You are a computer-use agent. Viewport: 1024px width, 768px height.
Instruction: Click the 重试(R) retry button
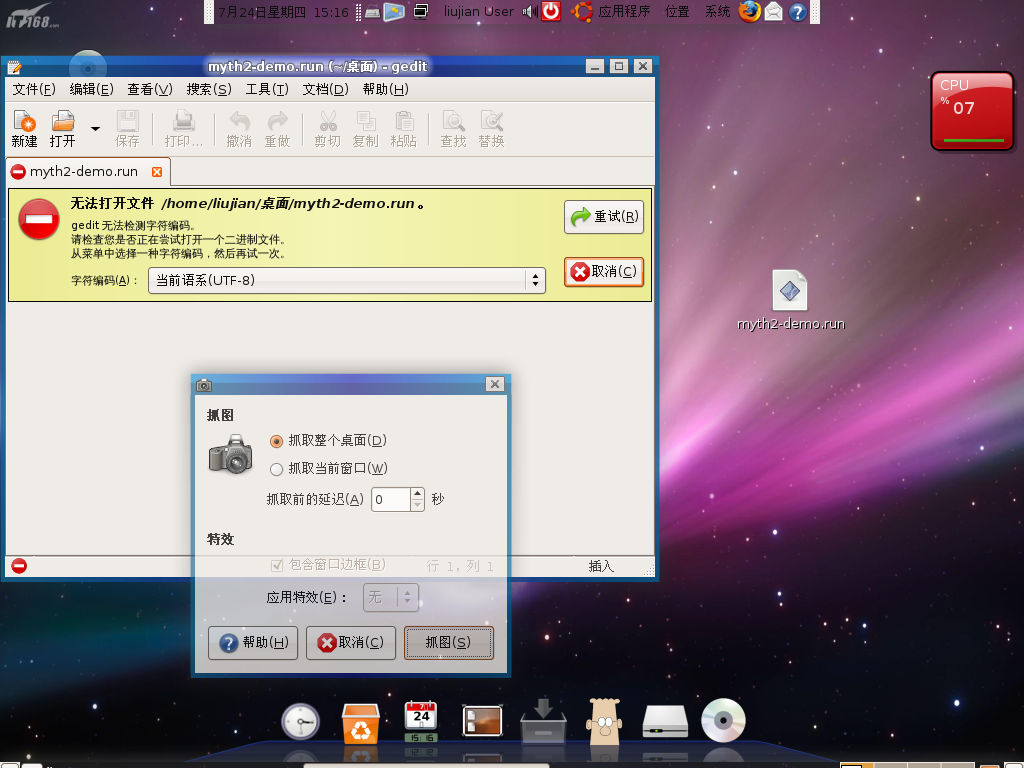click(604, 217)
